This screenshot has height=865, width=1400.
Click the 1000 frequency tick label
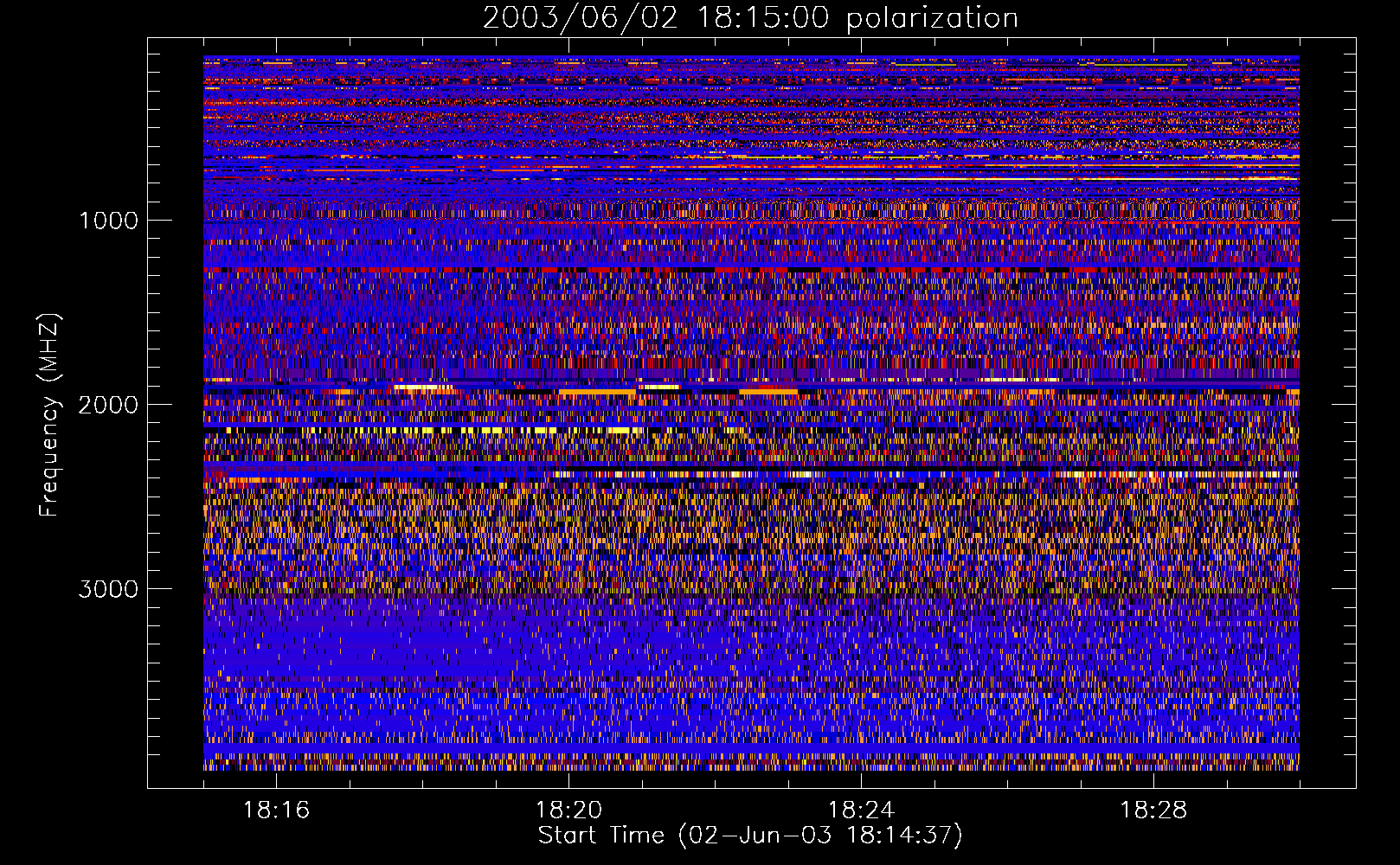(x=108, y=221)
